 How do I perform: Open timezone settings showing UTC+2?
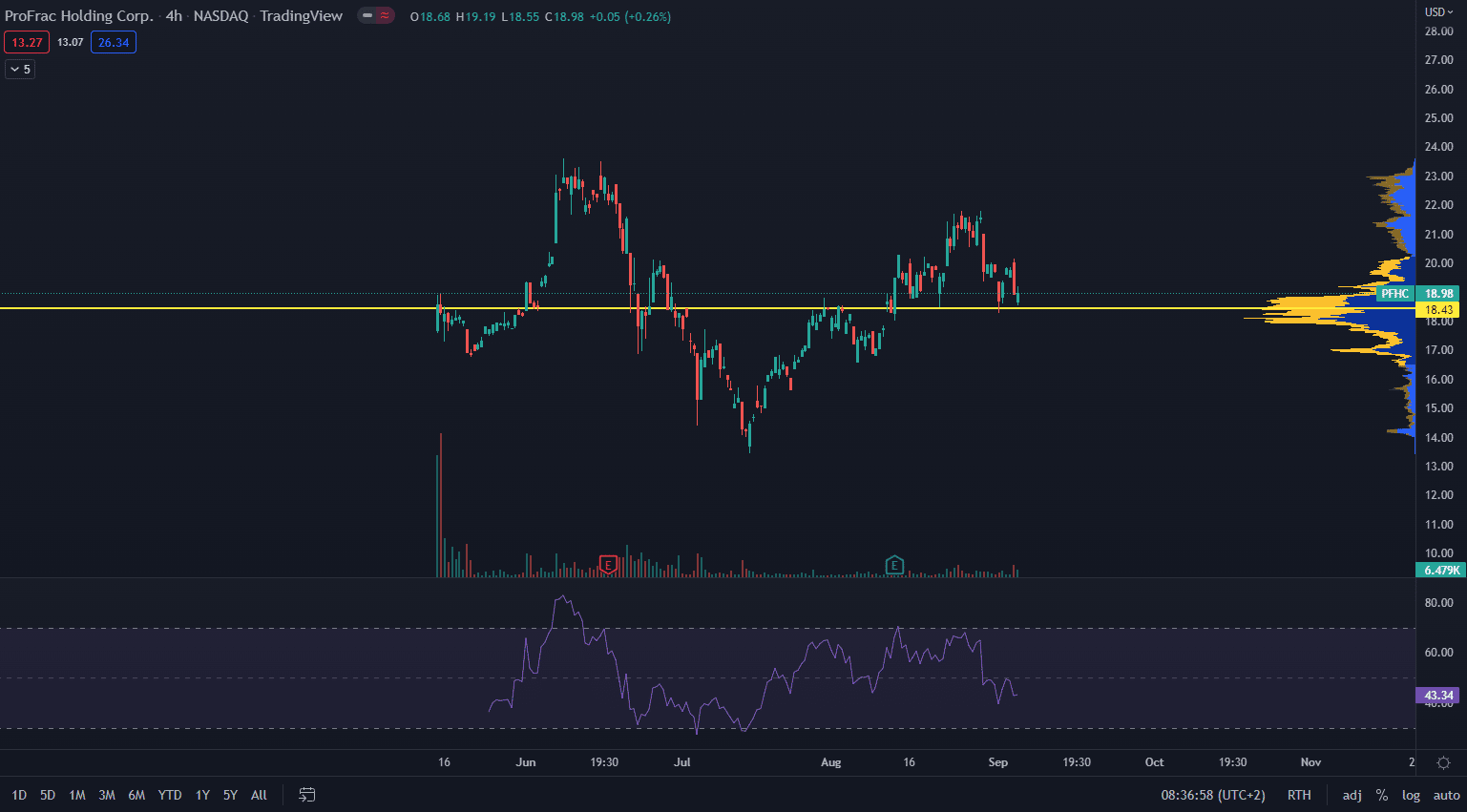click(x=1212, y=795)
